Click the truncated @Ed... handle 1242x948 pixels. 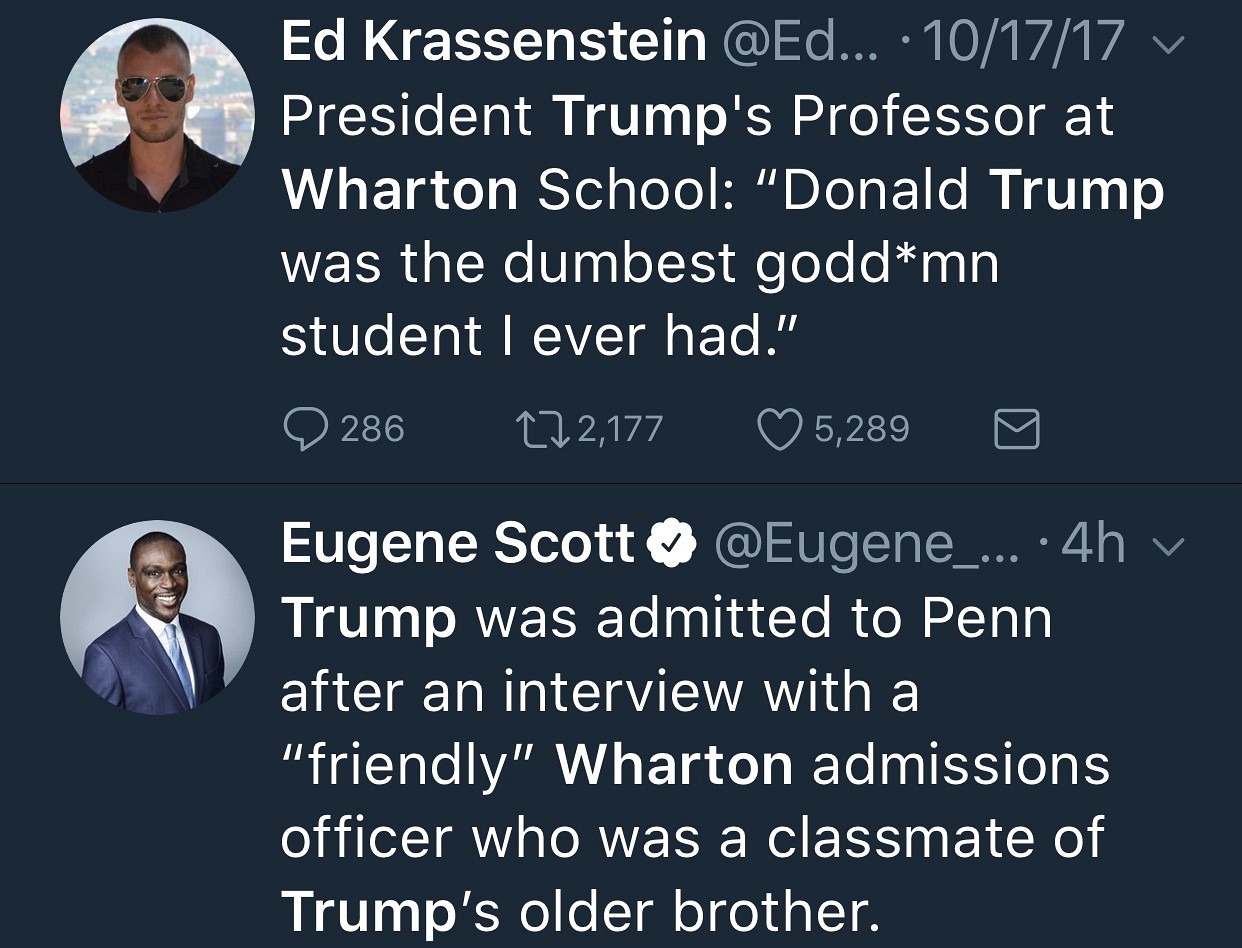(800, 42)
